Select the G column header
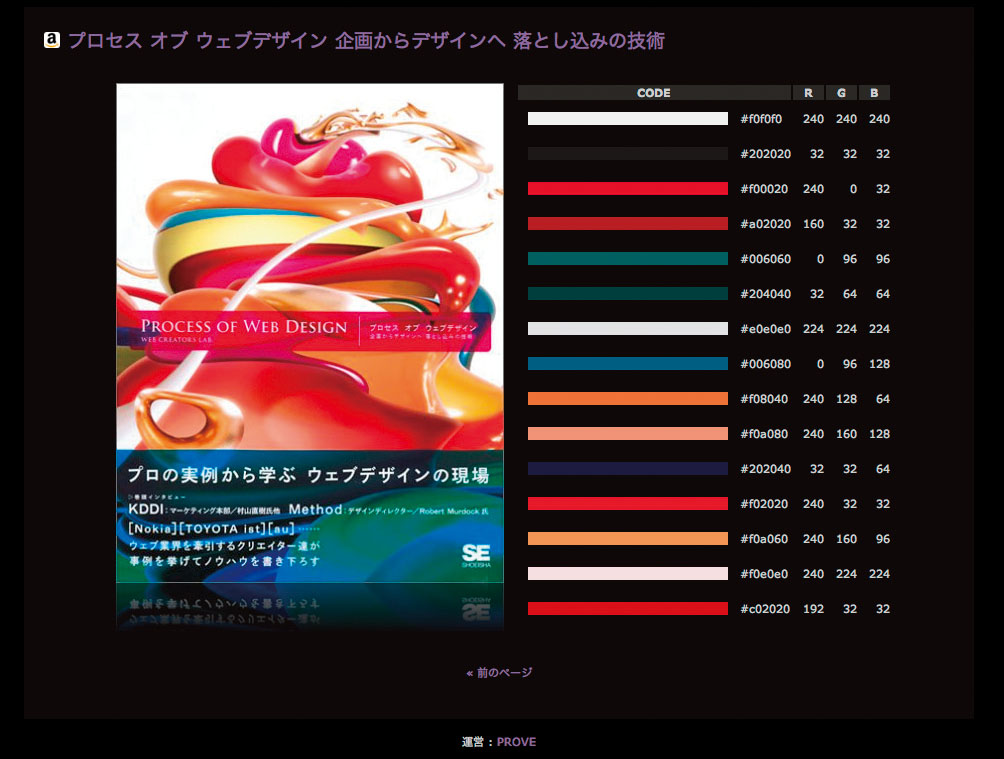Image resolution: width=1004 pixels, height=759 pixels. coord(841,92)
